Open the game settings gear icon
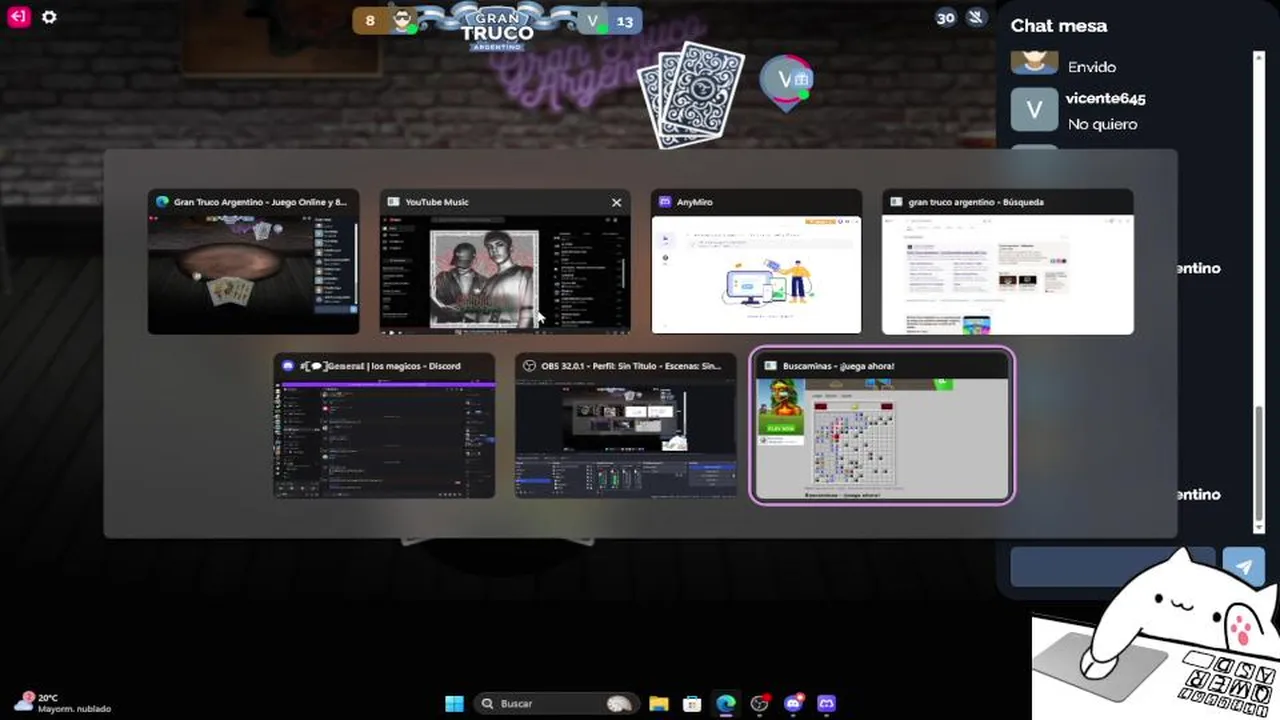1280x720 pixels. pyautogui.click(x=49, y=17)
